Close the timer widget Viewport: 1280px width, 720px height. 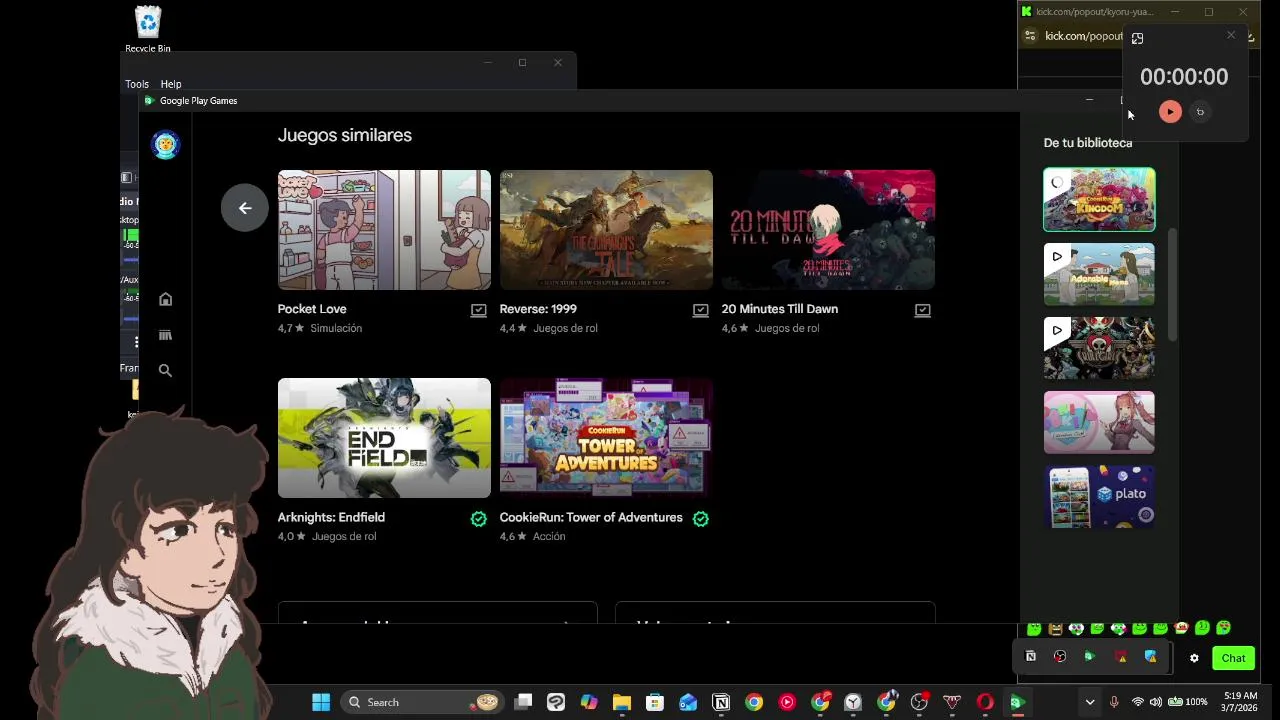pos(1231,36)
